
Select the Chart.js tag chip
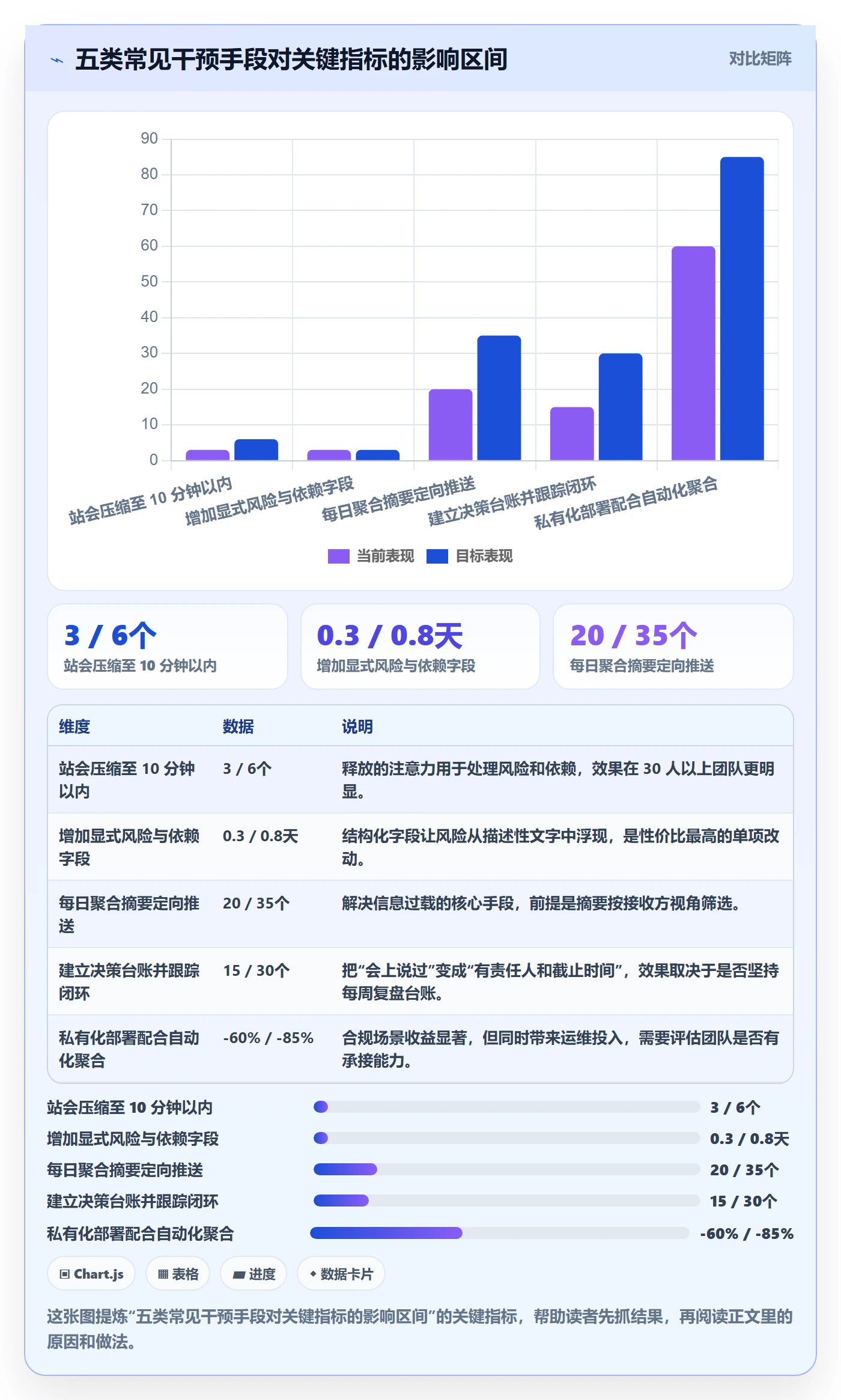pos(91,1274)
